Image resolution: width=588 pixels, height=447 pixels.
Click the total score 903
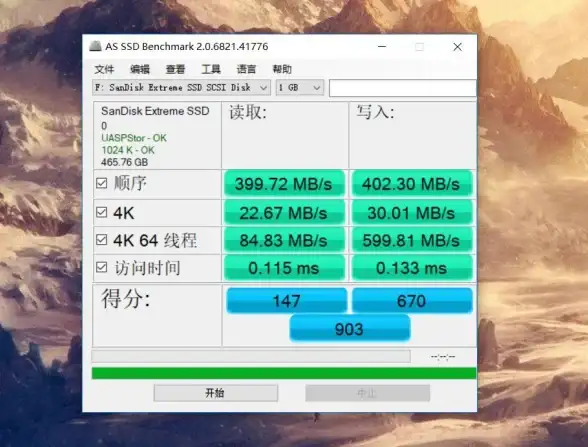[350, 328]
